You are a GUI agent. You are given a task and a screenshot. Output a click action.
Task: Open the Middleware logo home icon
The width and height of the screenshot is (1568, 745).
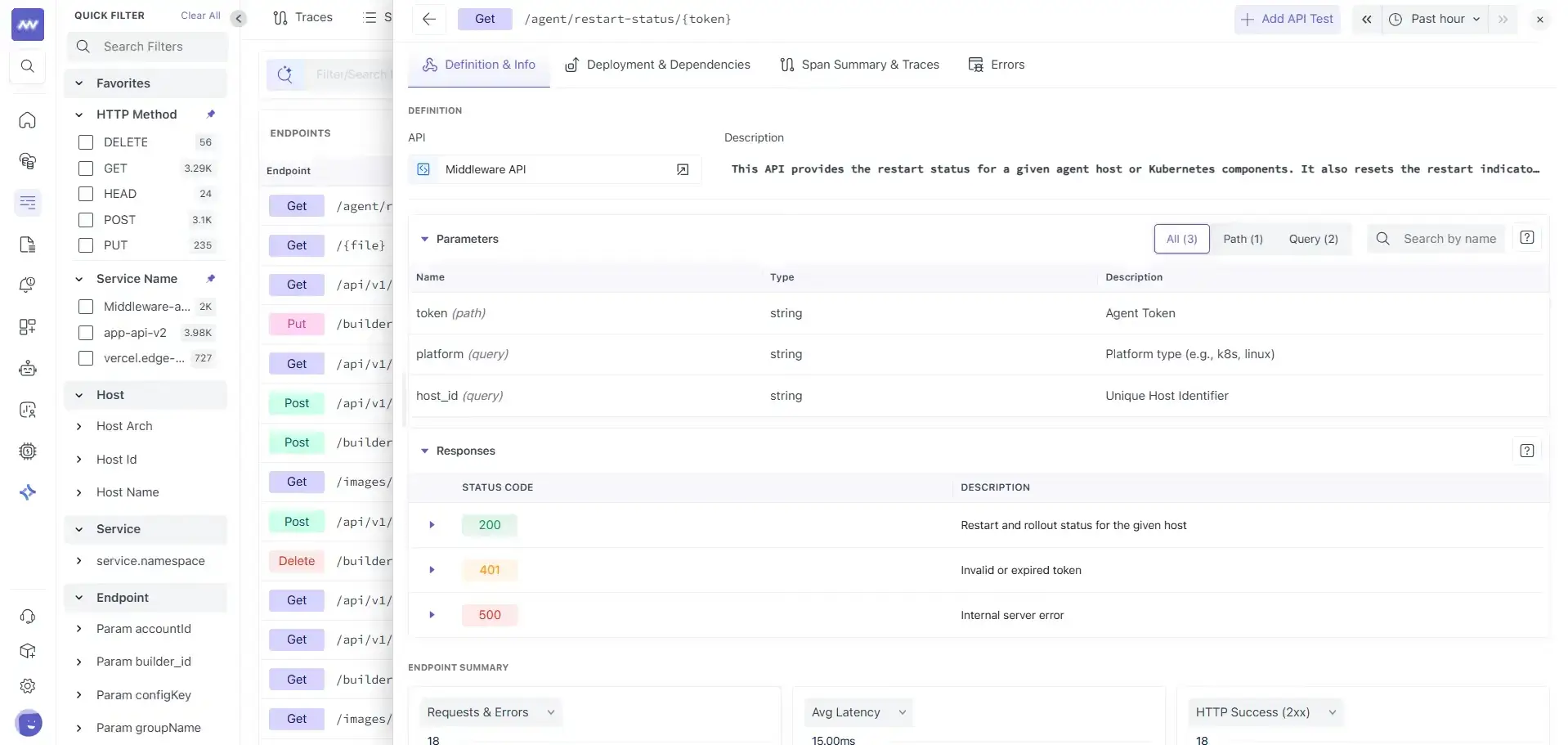pyautogui.click(x=28, y=25)
